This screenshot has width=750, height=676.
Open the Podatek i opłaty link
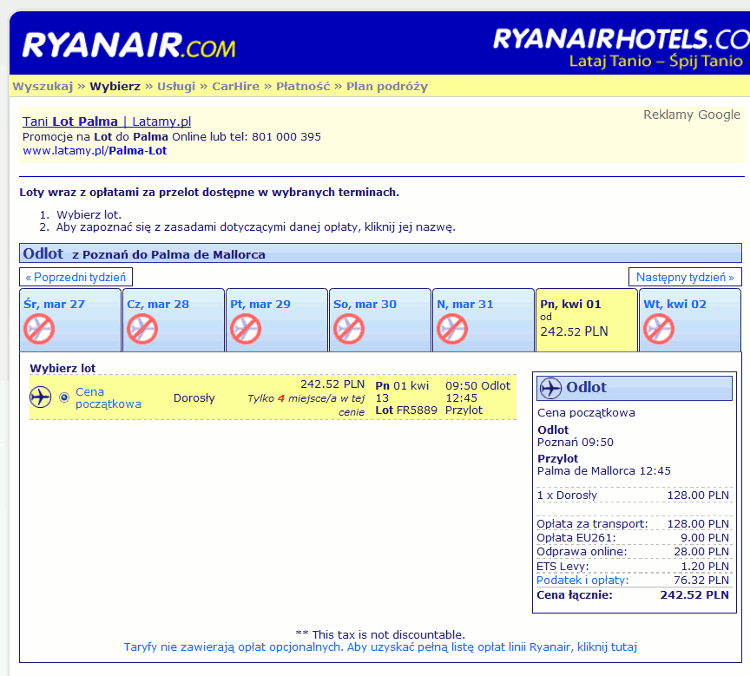[583, 580]
